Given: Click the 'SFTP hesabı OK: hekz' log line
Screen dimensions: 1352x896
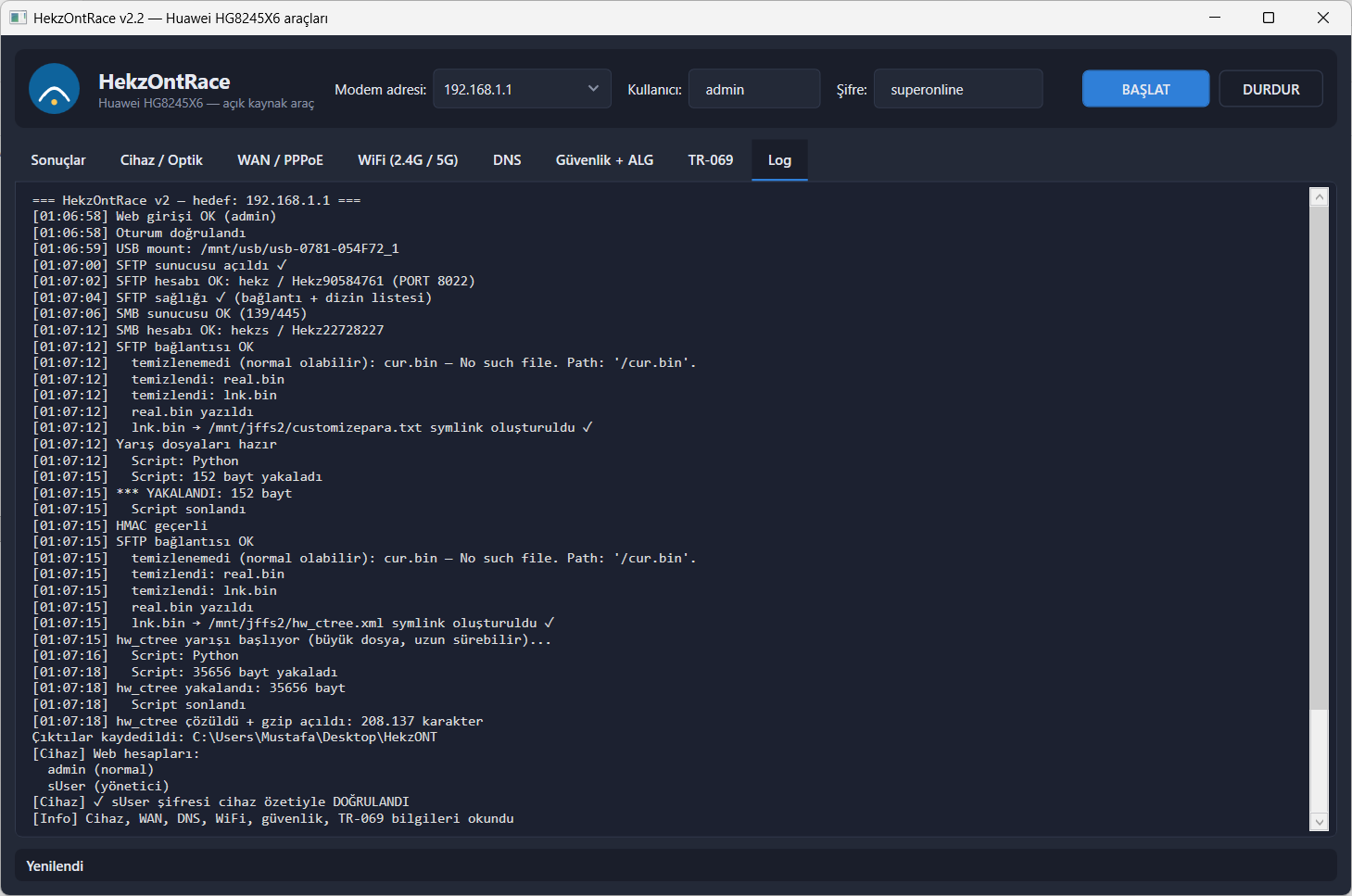Looking at the screenshot, I should [x=254, y=281].
